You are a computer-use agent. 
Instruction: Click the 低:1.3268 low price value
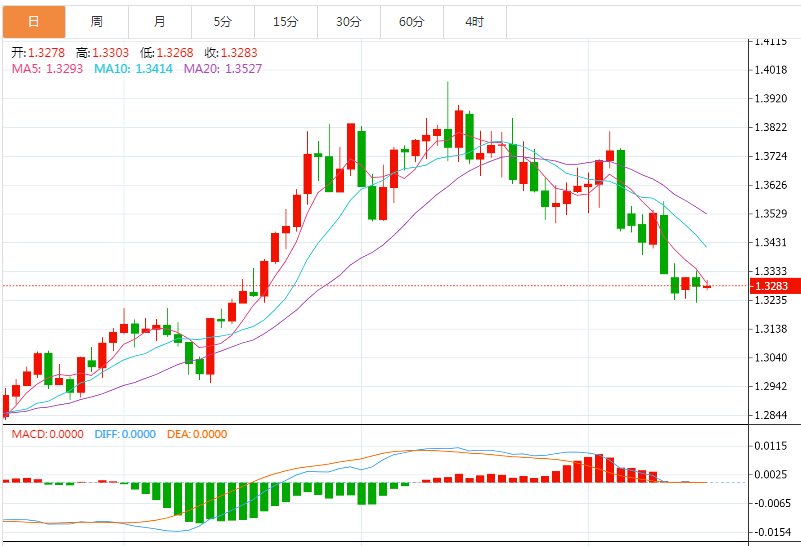pyautogui.click(x=167, y=53)
